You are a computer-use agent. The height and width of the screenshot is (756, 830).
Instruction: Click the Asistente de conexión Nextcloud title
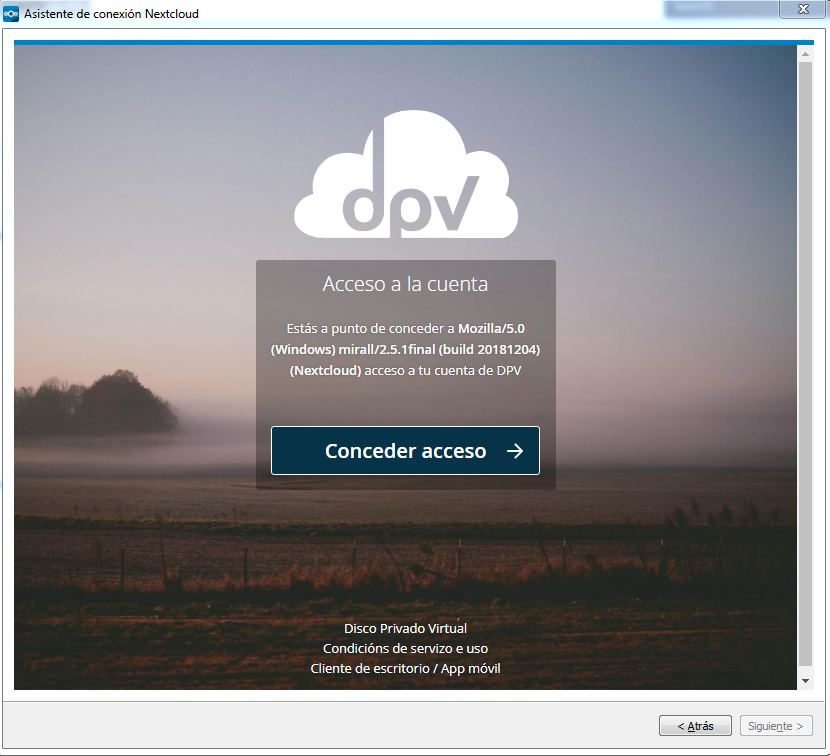pos(111,13)
